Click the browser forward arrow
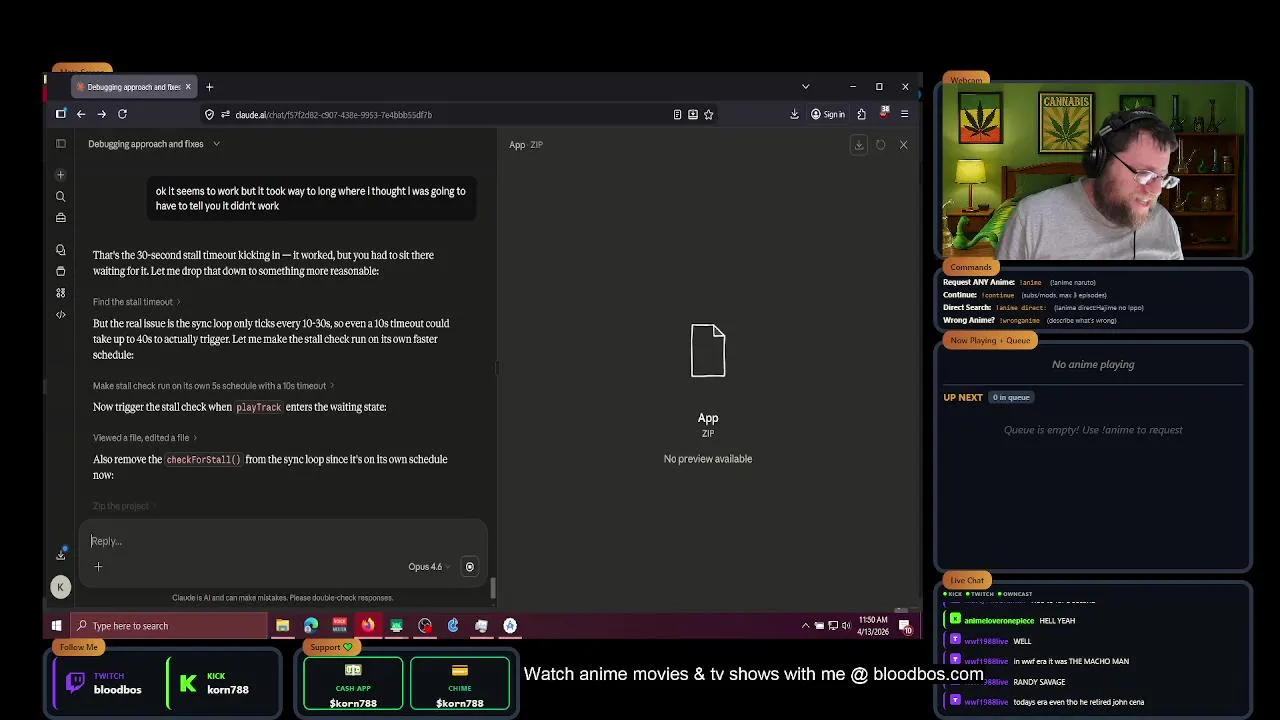The height and width of the screenshot is (720, 1280). [101, 114]
